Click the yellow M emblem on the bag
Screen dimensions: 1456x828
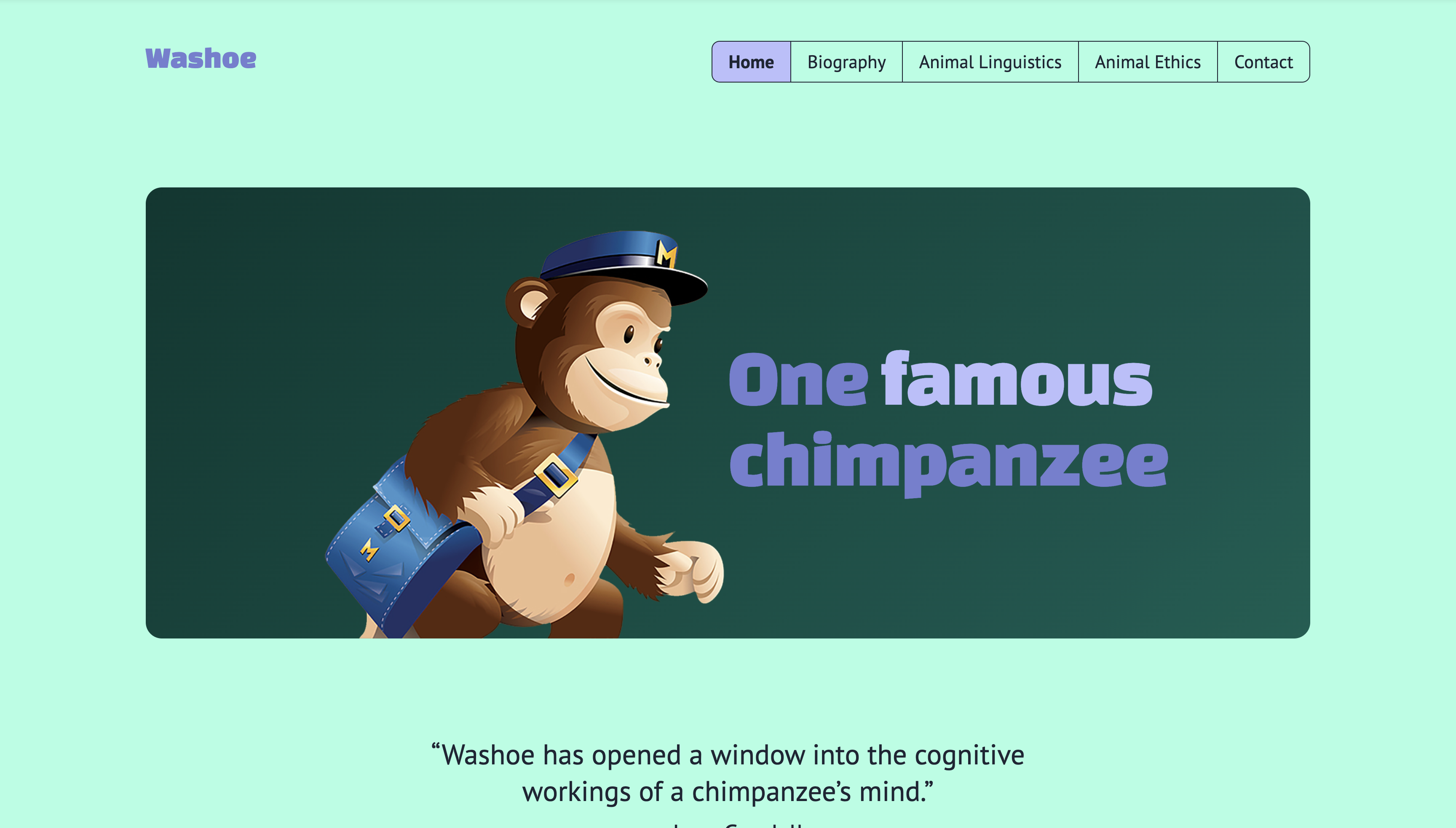[x=369, y=549]
